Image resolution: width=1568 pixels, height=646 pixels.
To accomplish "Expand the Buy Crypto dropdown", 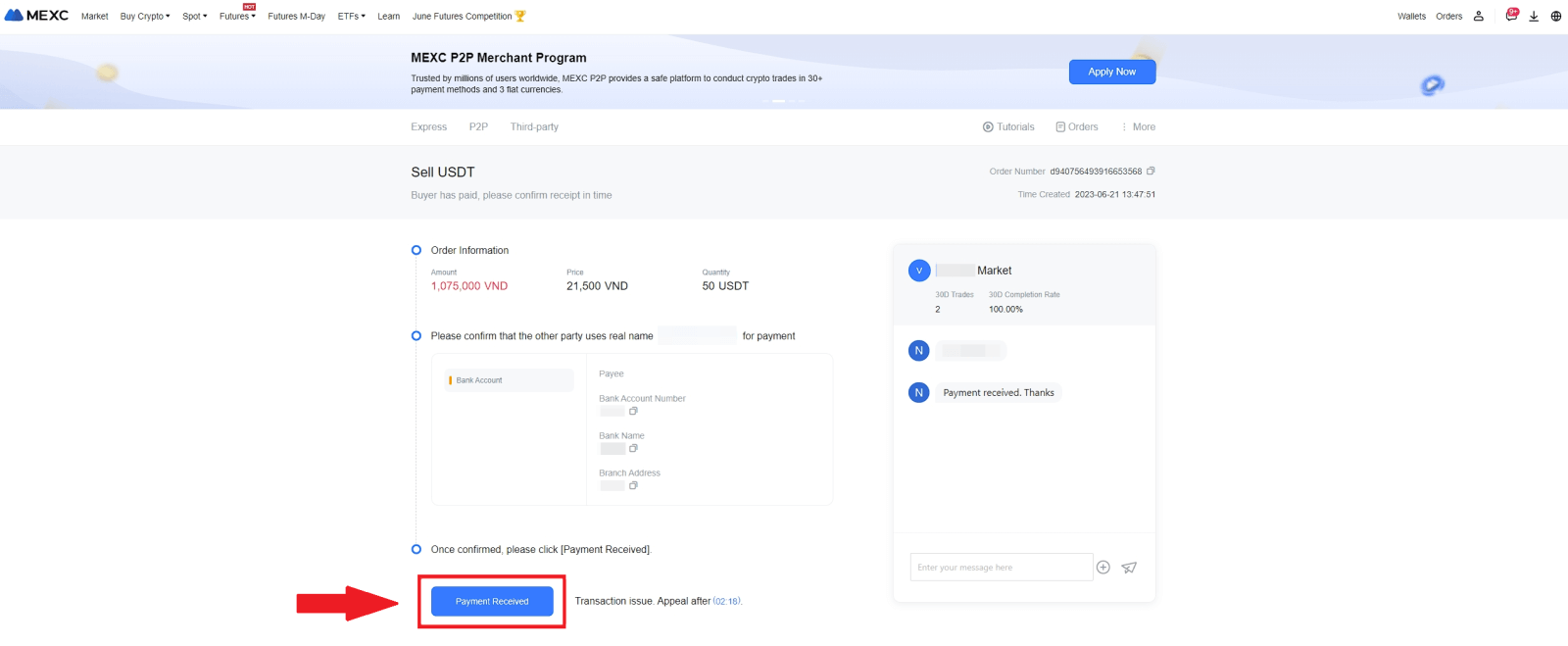I will click(x=144, y=17).
